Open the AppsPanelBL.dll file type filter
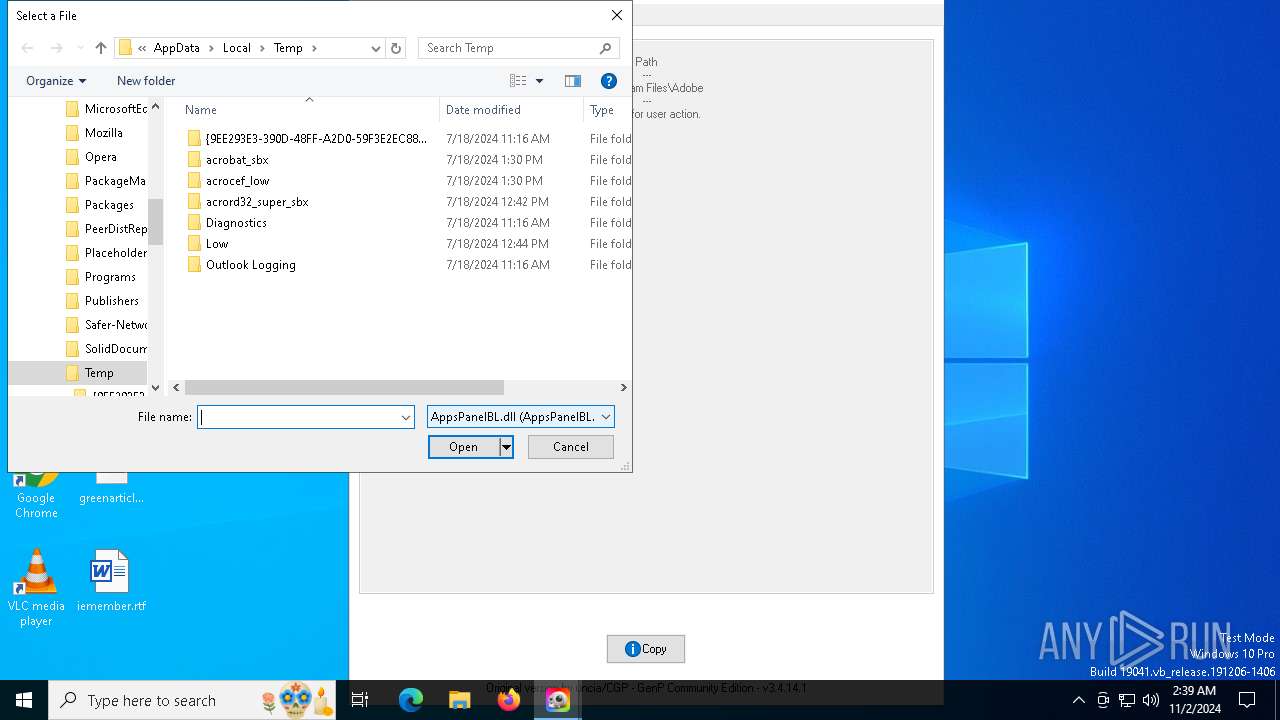The image size is (1280, 720). coord(520,417)
